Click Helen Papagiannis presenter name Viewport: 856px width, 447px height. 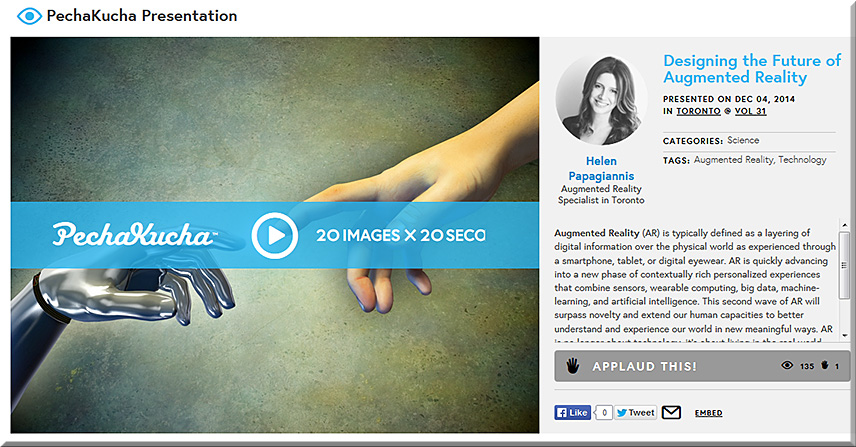point(601,169)
